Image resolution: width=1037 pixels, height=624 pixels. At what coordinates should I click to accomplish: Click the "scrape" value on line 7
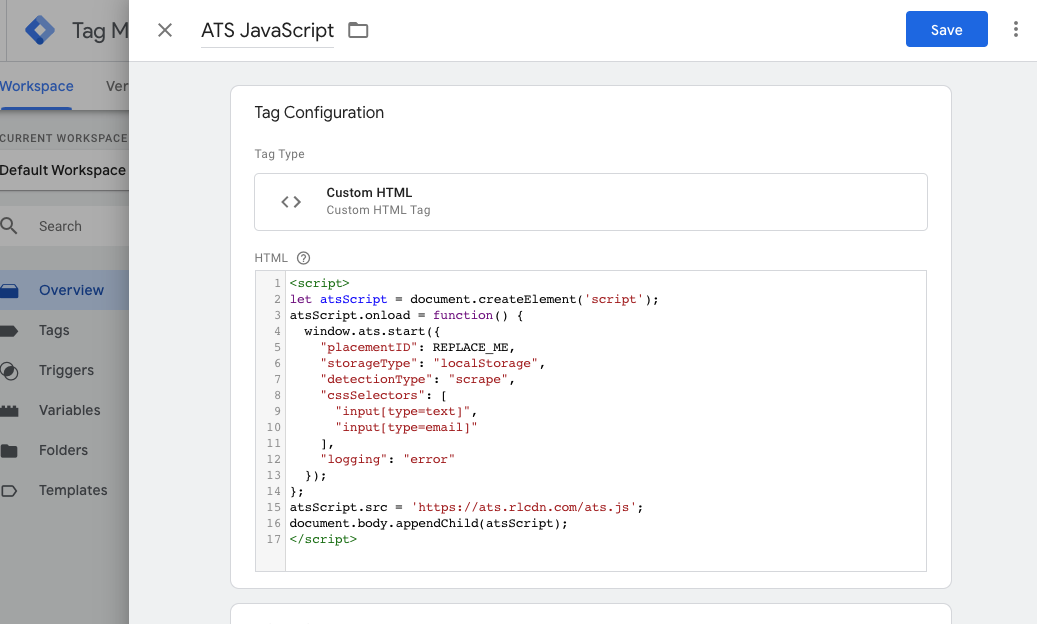pos(478,379)
